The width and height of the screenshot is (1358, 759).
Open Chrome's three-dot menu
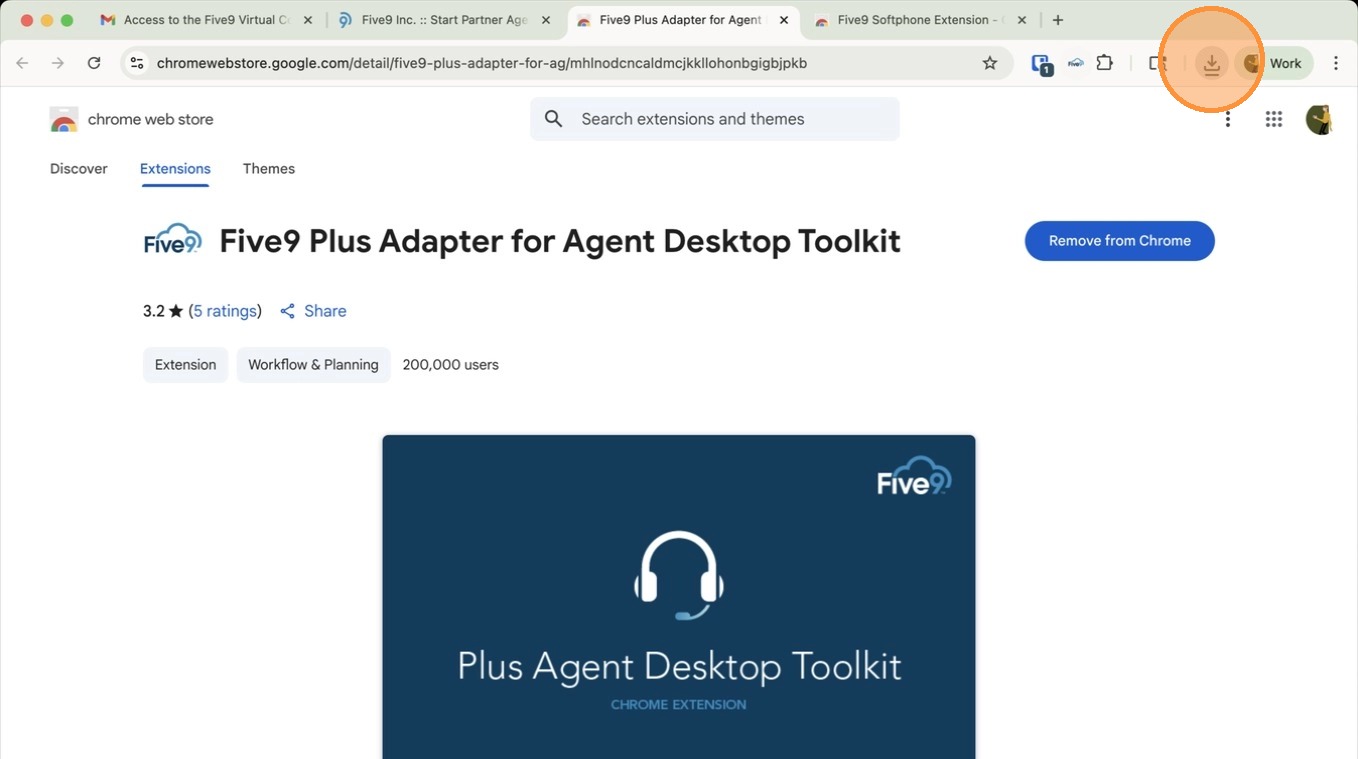(x=1336, y=63)
